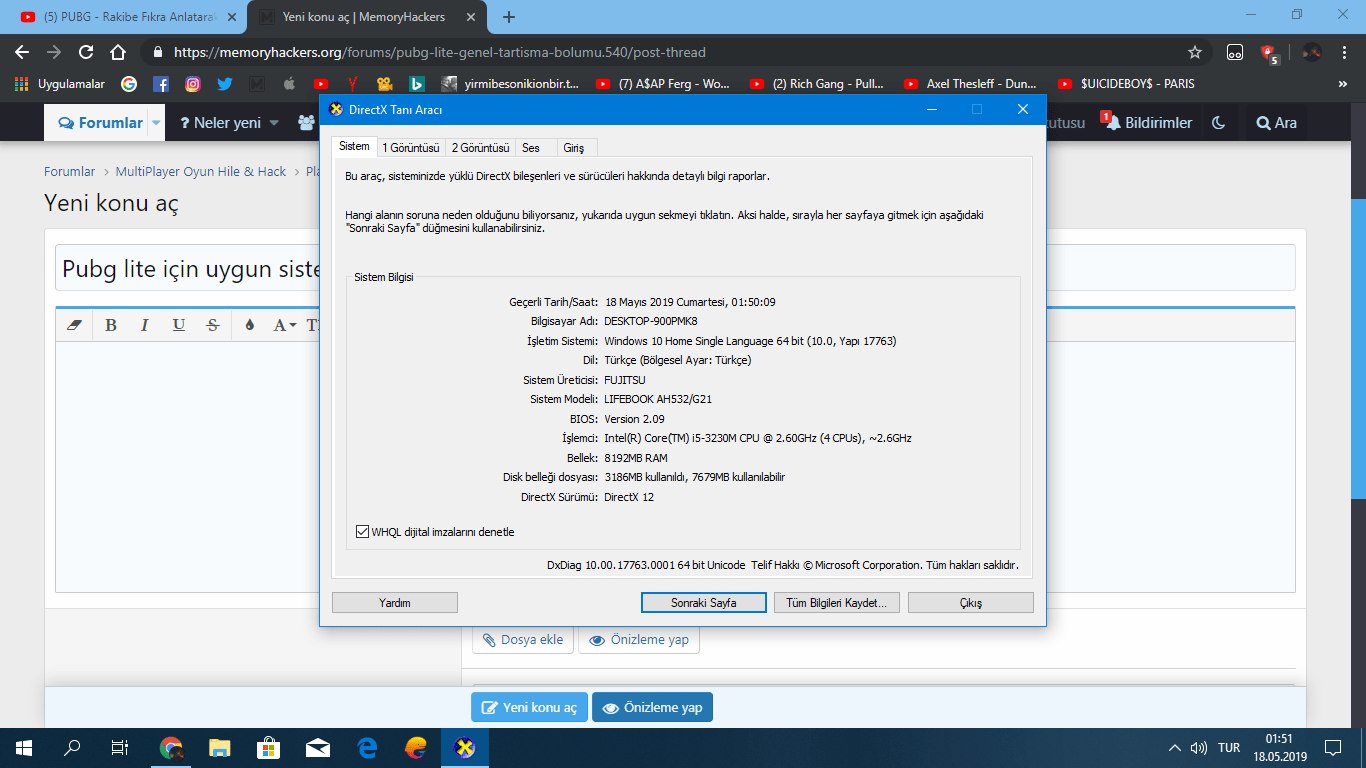Open the Windows Start menu

pos(24,748)
